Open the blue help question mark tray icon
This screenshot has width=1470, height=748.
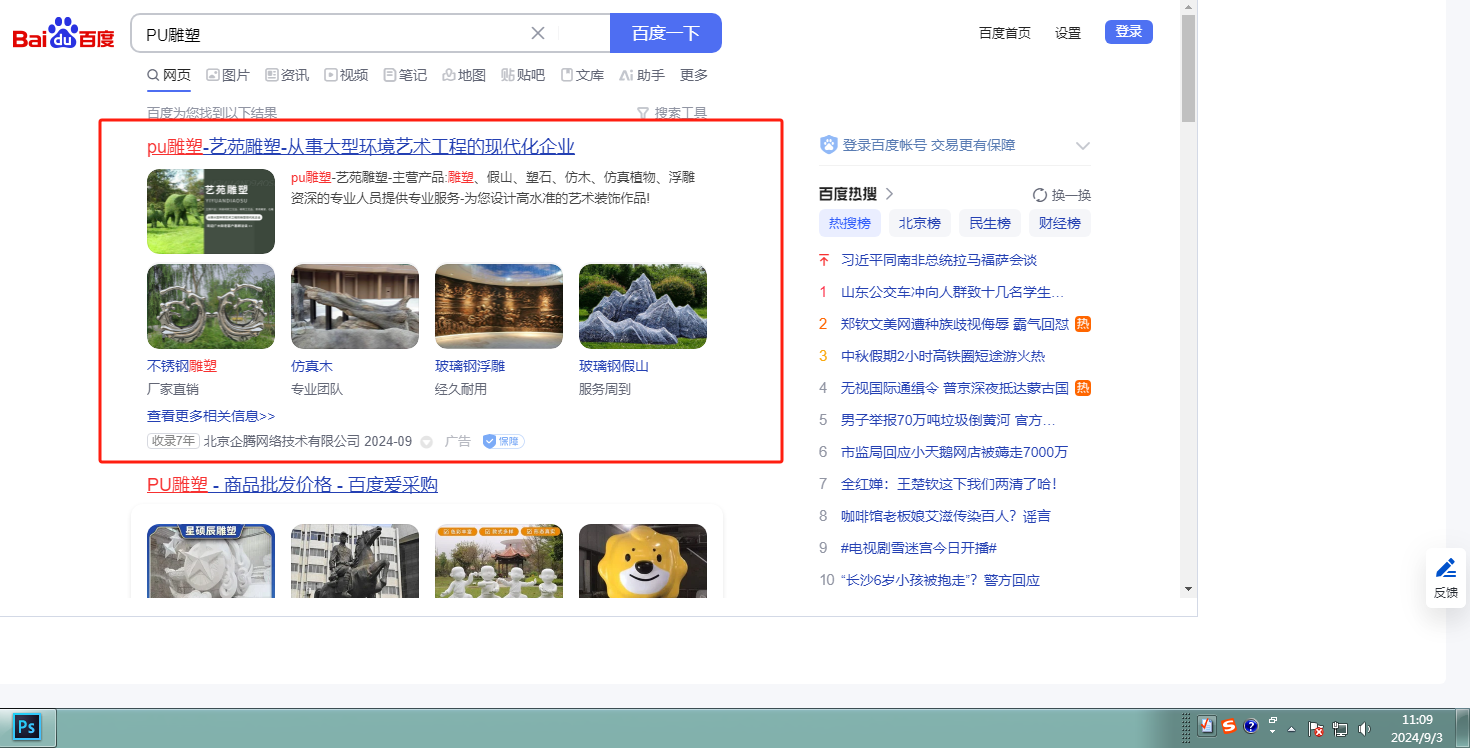tap(1251, 727)
